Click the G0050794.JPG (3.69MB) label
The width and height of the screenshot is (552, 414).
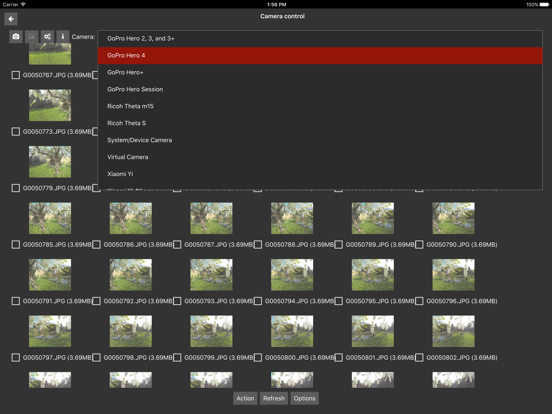[299, 301]
